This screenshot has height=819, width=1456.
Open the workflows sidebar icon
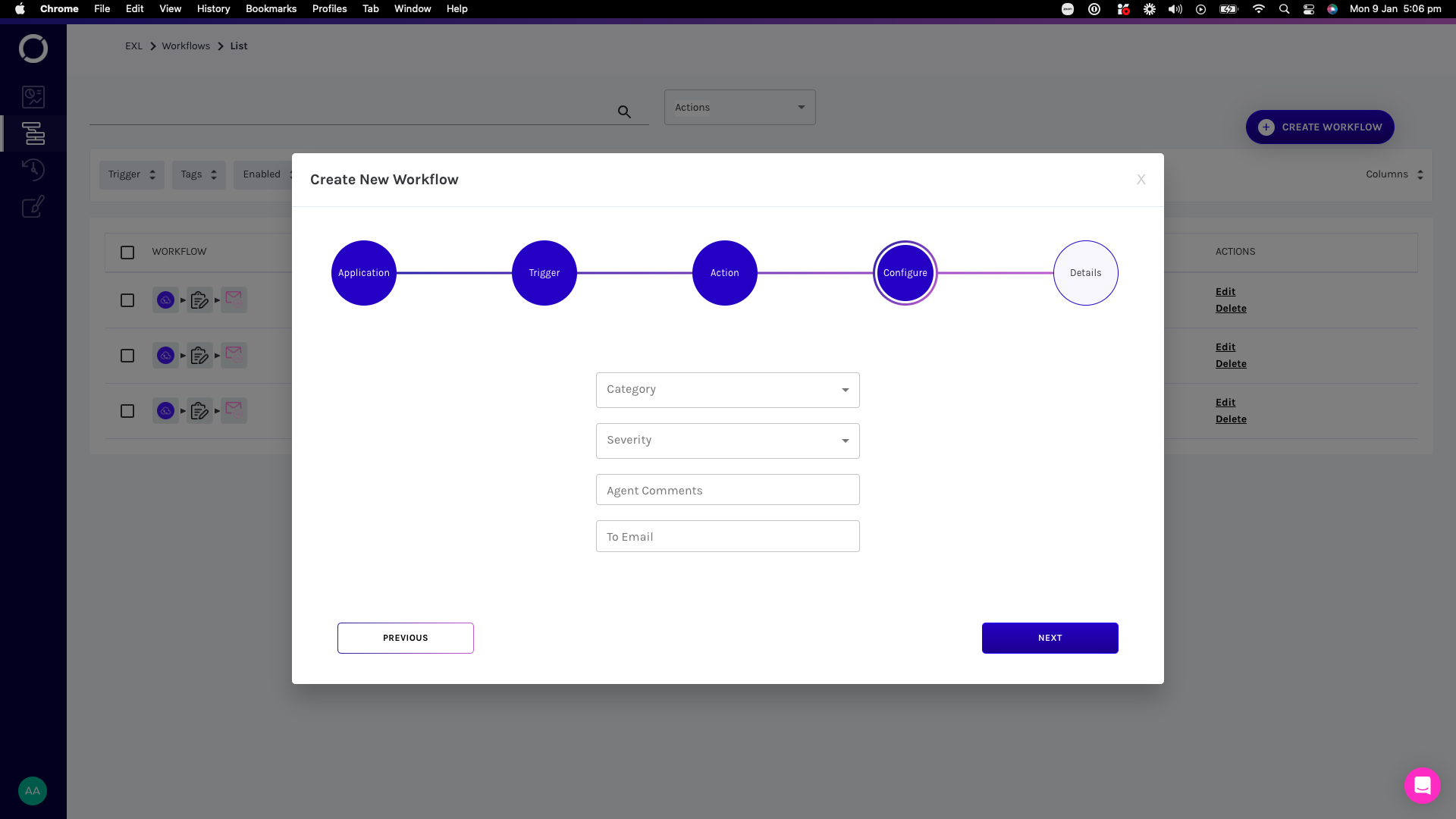(x=33, y=133)
